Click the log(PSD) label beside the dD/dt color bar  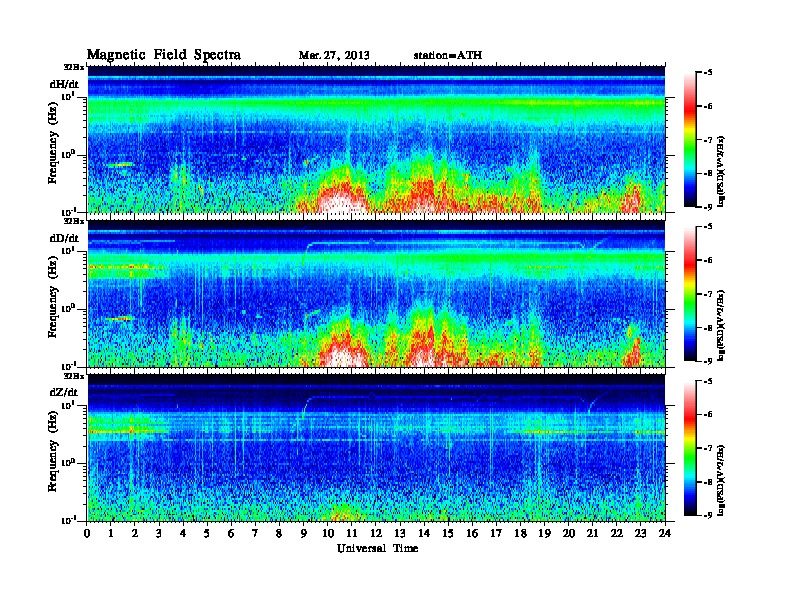pyautogui.click(x=722, y=325)
